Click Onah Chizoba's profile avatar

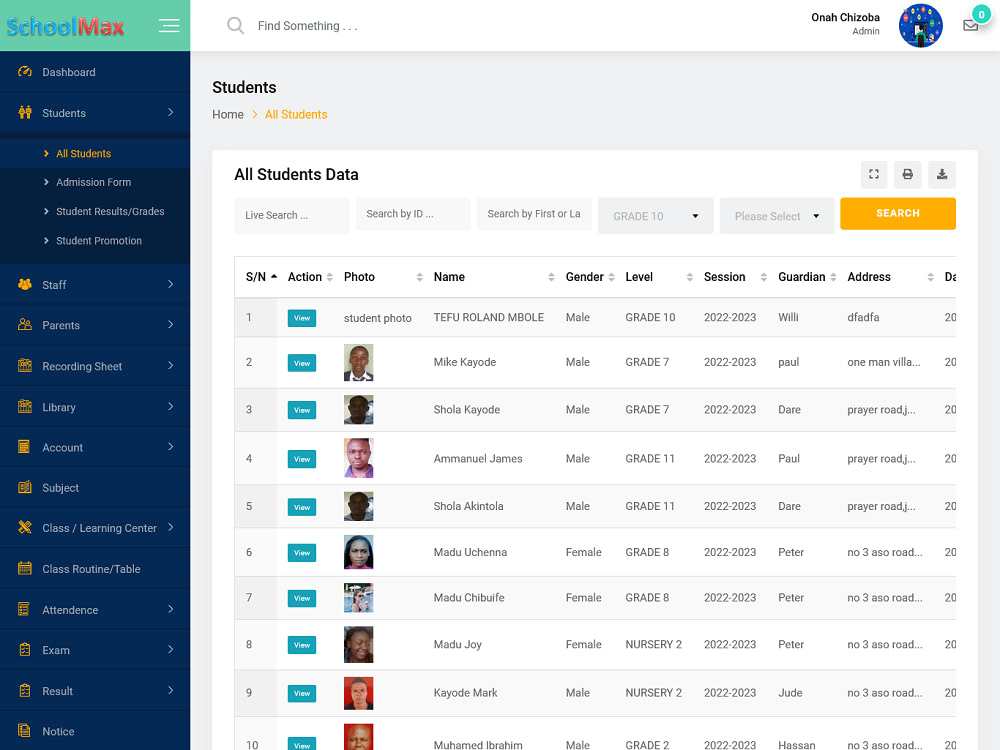point(920,25)
